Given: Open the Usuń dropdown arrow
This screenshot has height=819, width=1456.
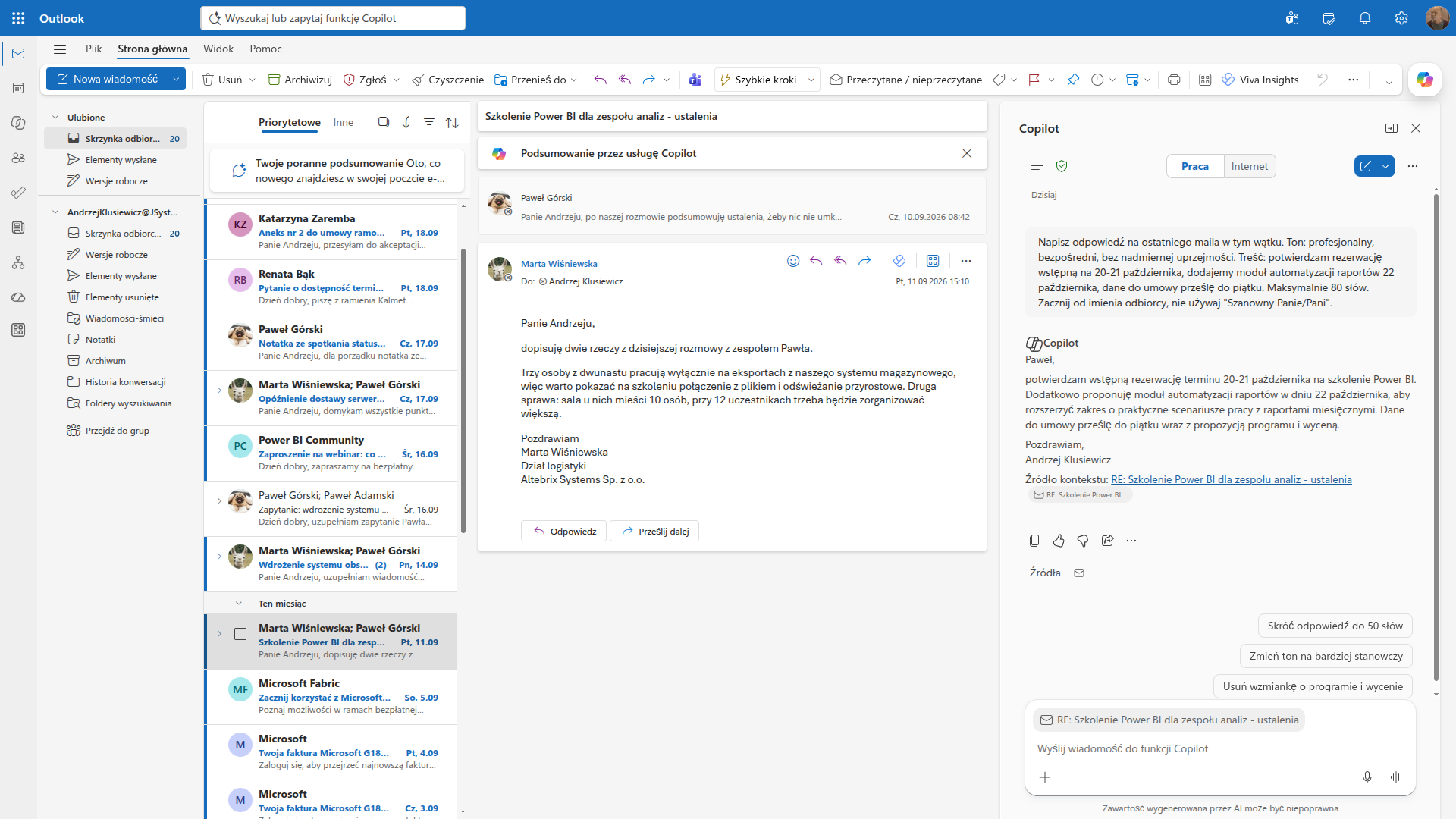Looking at the screenshot, I should coord(253,80).
